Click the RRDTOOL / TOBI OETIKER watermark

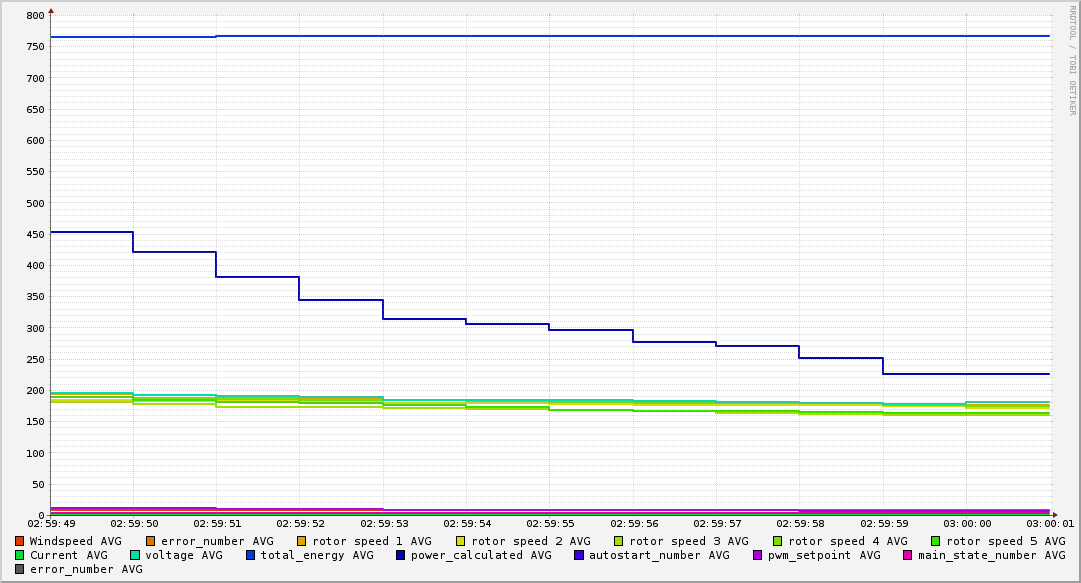coord(1072,60)
